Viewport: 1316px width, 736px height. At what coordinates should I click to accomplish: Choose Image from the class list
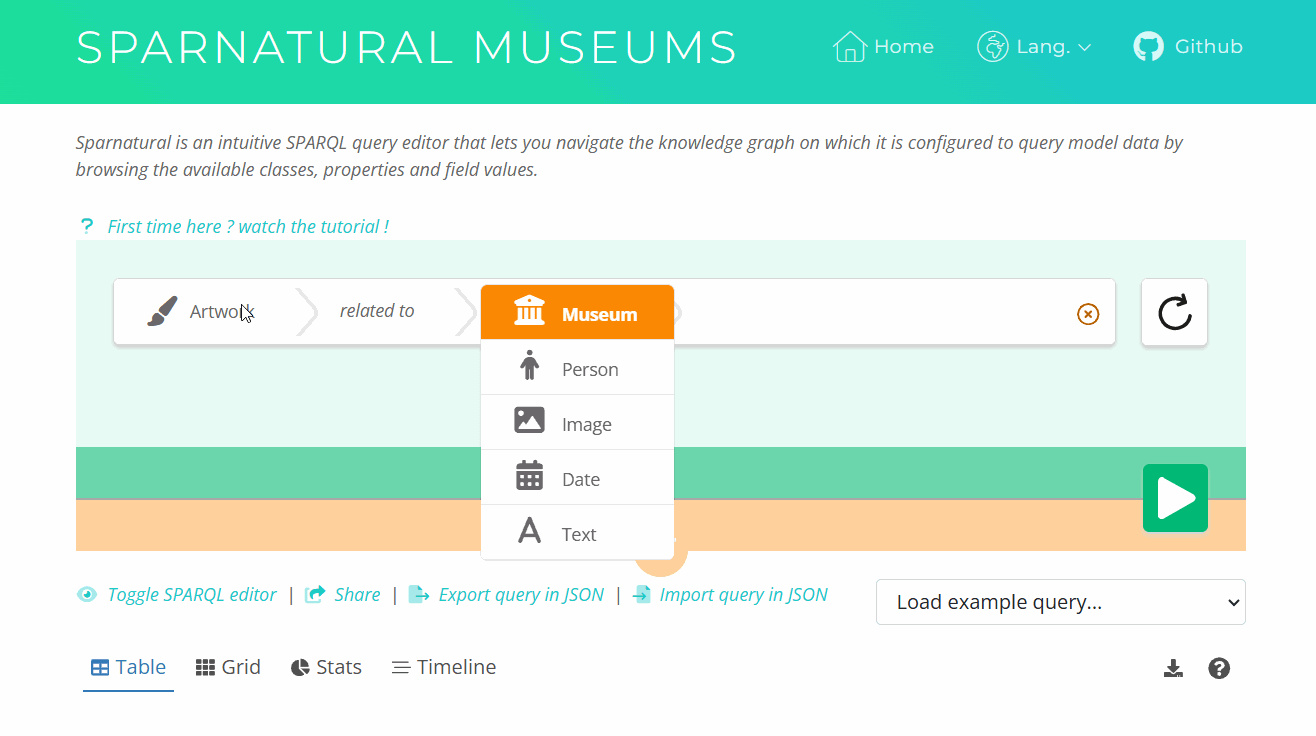[x=577, y=423]
